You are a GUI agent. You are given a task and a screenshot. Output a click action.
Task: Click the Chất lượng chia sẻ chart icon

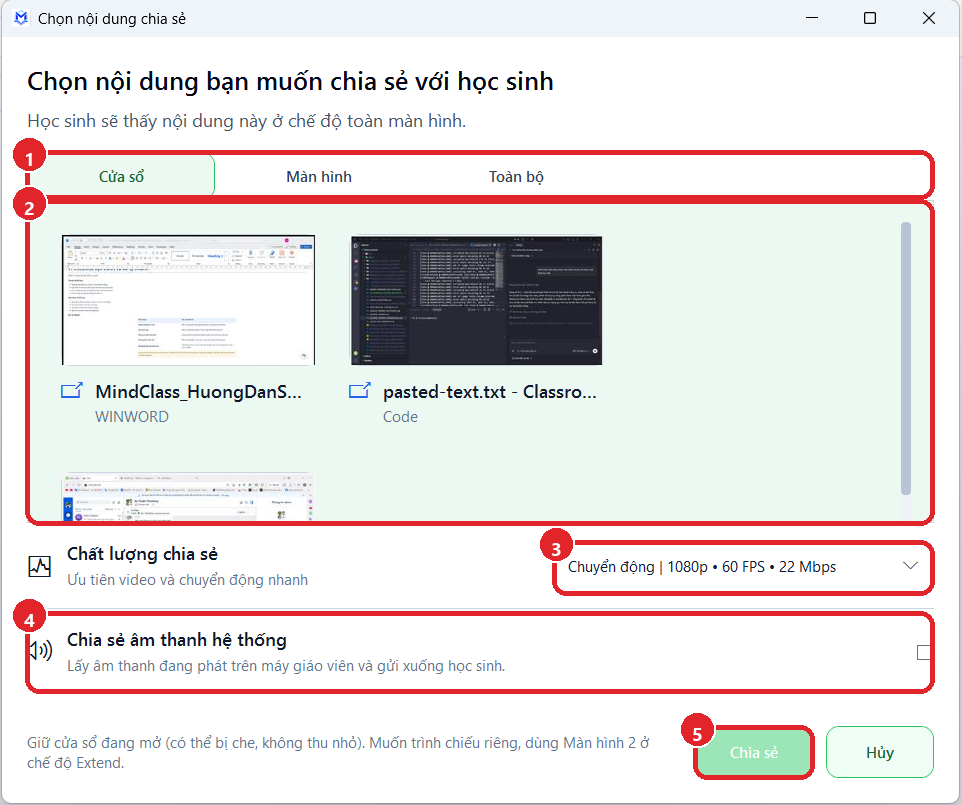40,566
